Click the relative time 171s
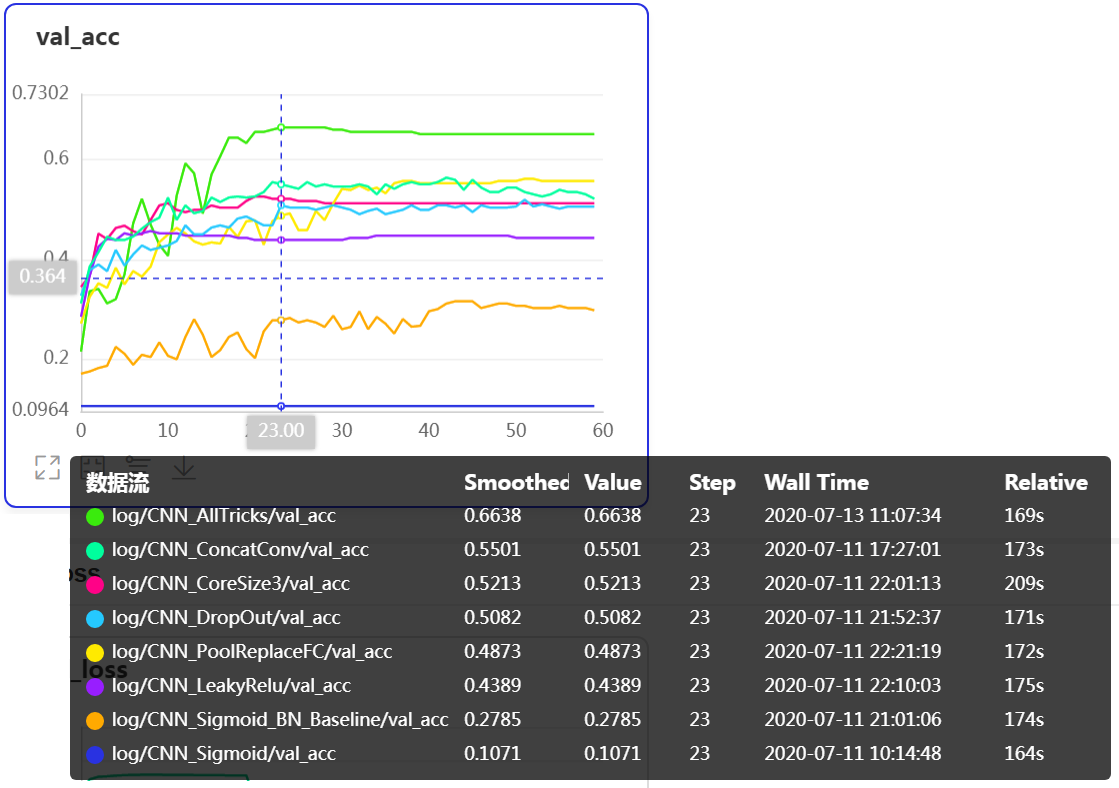The height and width of the screenshot is (788, 1119). [x=1024, y=617]
